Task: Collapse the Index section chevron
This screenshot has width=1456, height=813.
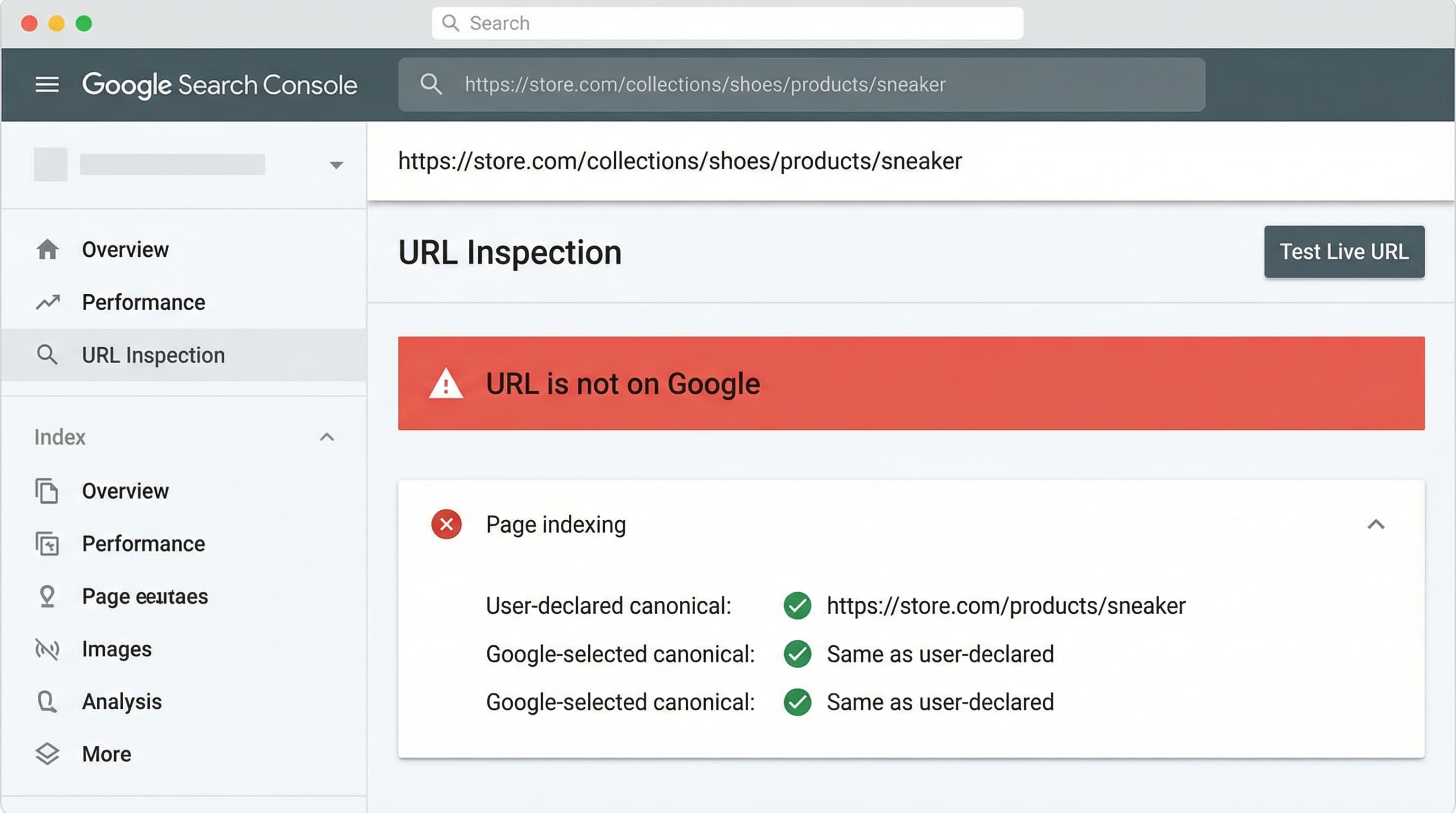Action: (x=326, y=437)
